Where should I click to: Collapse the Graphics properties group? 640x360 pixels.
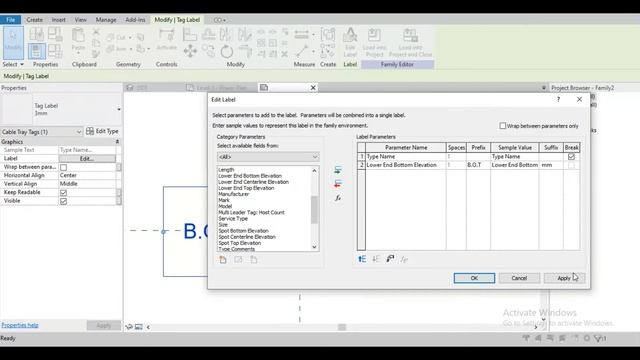pos(118,142)
